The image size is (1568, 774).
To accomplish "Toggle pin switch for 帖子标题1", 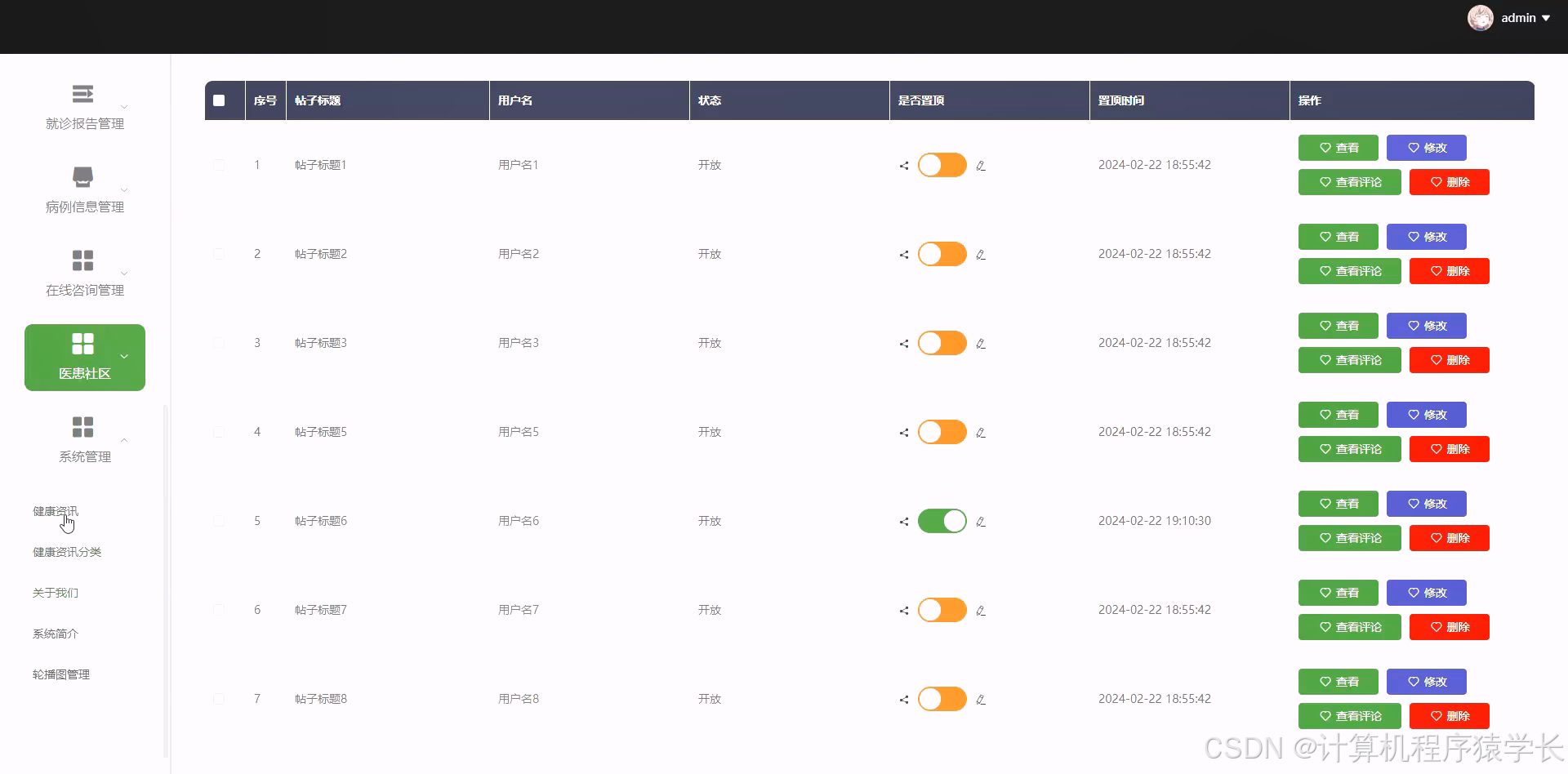I will click(x=942, y=165).
